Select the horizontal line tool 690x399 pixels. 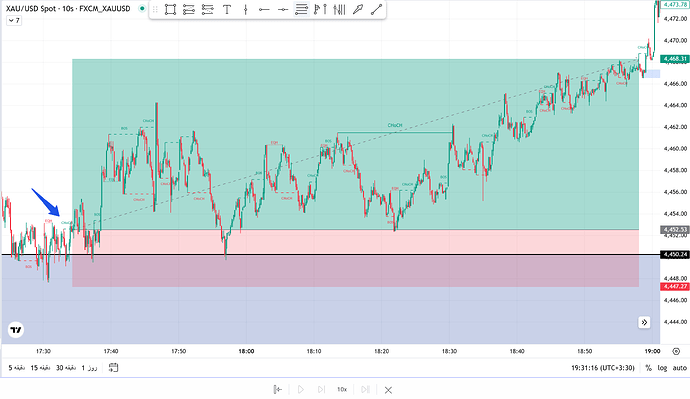[x=283, y=9]
